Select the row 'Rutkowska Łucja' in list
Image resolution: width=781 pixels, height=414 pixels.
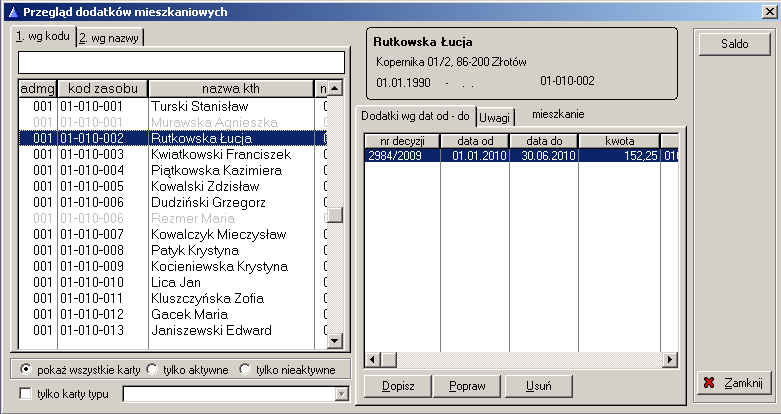tap(173, 138)
